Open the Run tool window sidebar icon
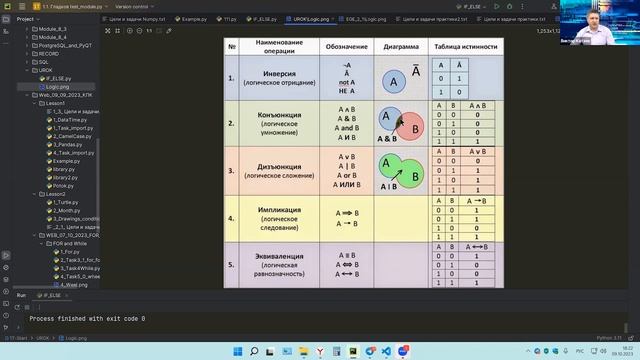The height and width of the screenshot is (360, 640). click(6, 256)
